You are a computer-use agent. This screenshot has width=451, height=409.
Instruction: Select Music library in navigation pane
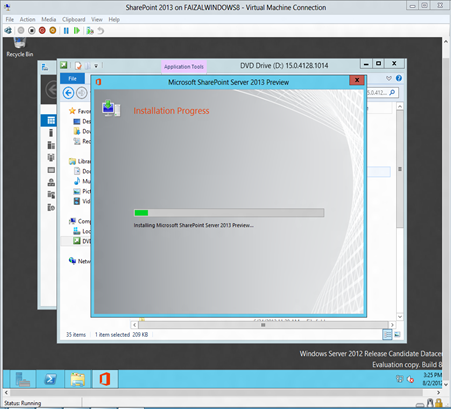[82, 181]
